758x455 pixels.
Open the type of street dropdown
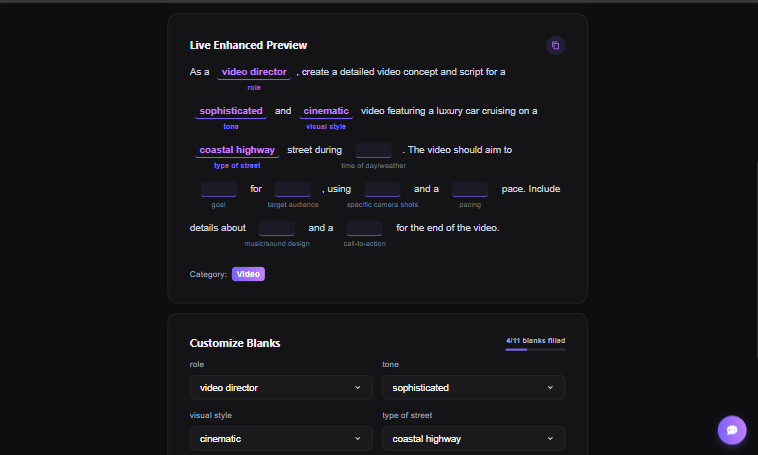(x=473, y=438)
